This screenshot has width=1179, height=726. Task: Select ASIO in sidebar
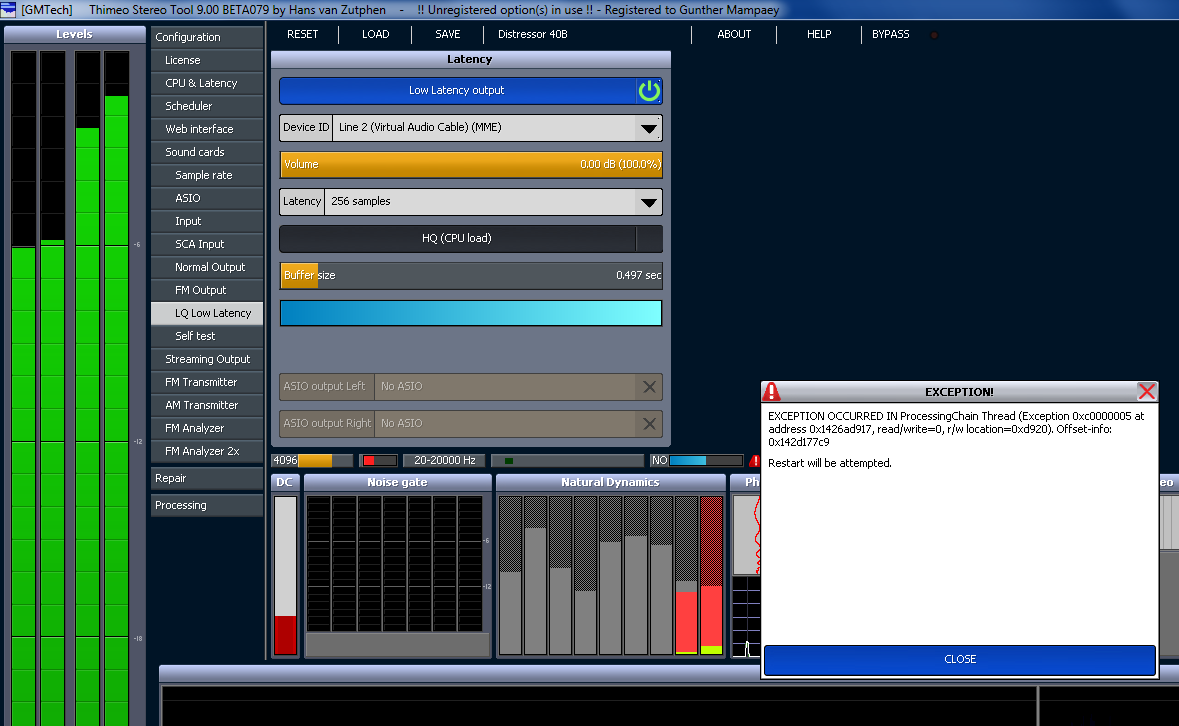[x=207, y=198]
